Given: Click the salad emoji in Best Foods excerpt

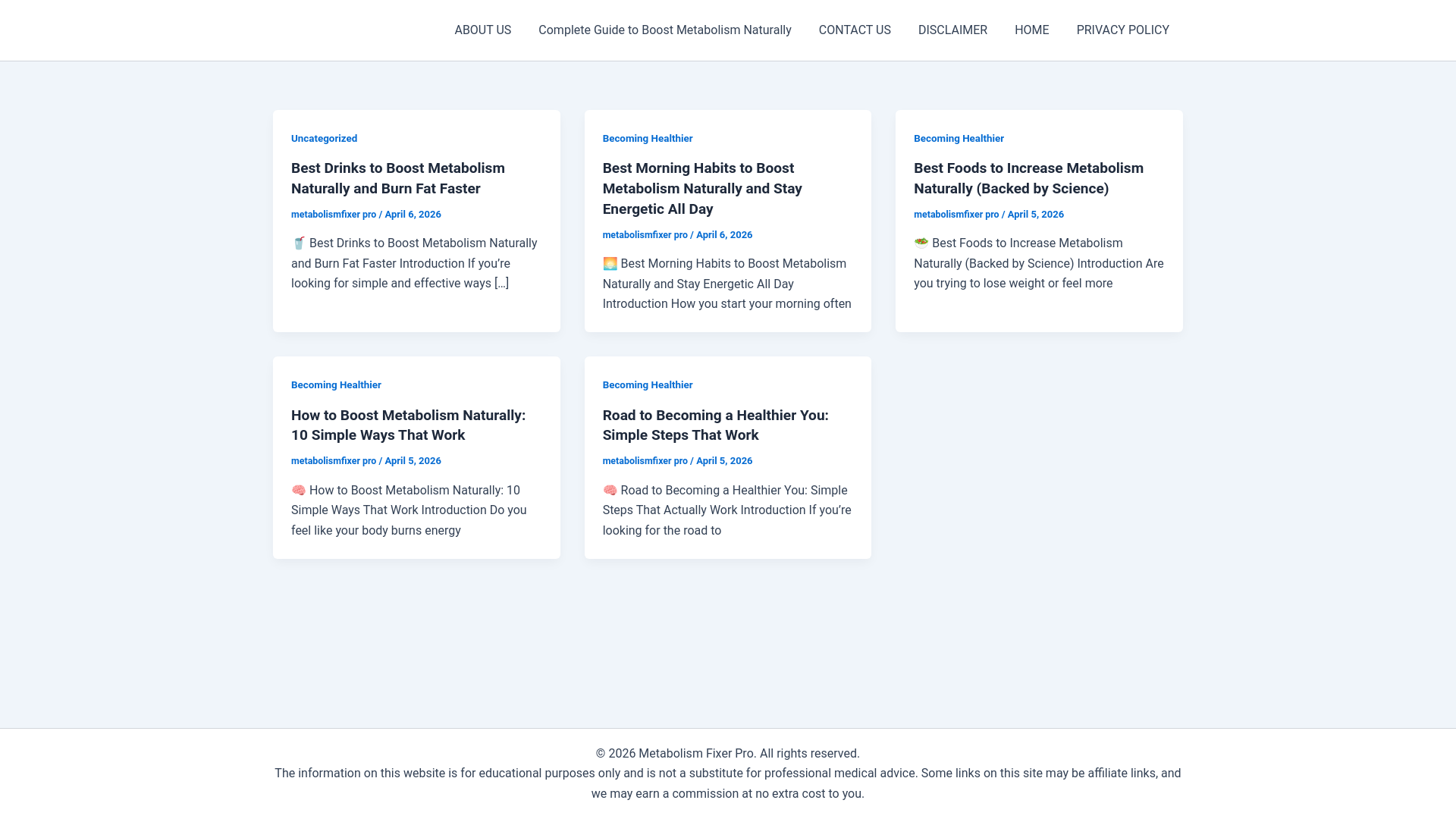Looking at the screenshot, I should 921,243.
